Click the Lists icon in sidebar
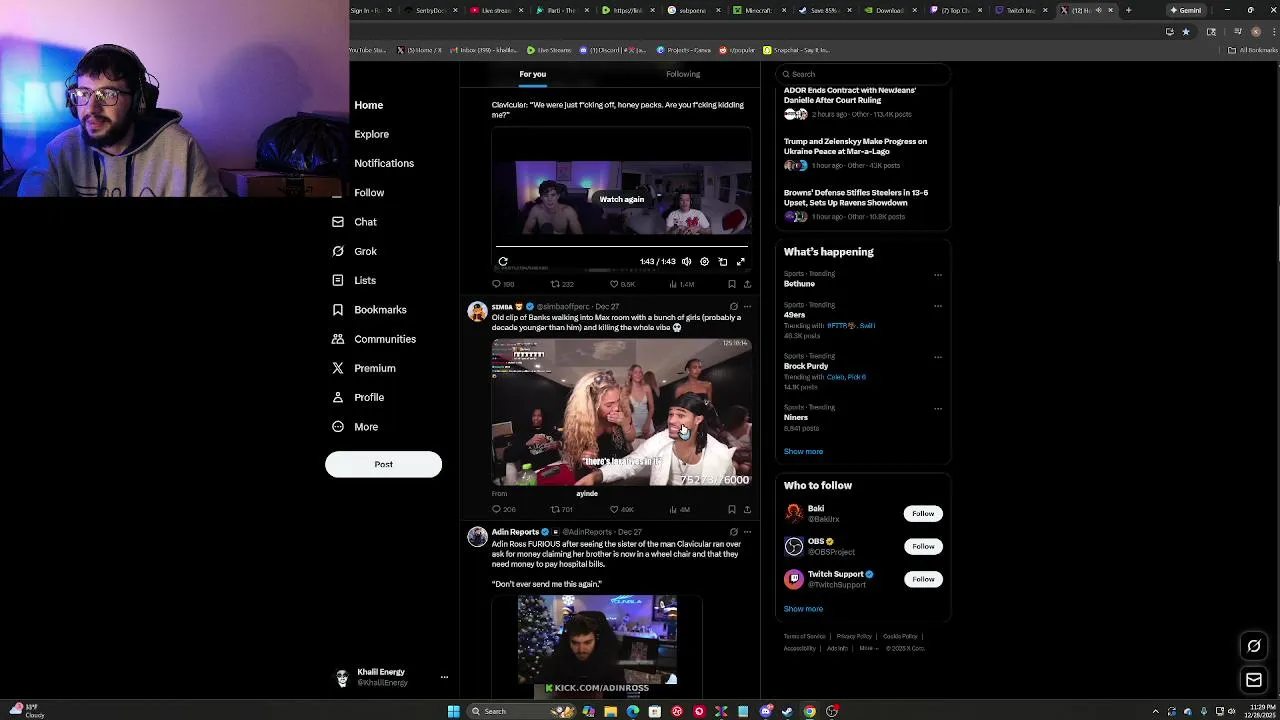The image size is (1280, 720). 338,281
